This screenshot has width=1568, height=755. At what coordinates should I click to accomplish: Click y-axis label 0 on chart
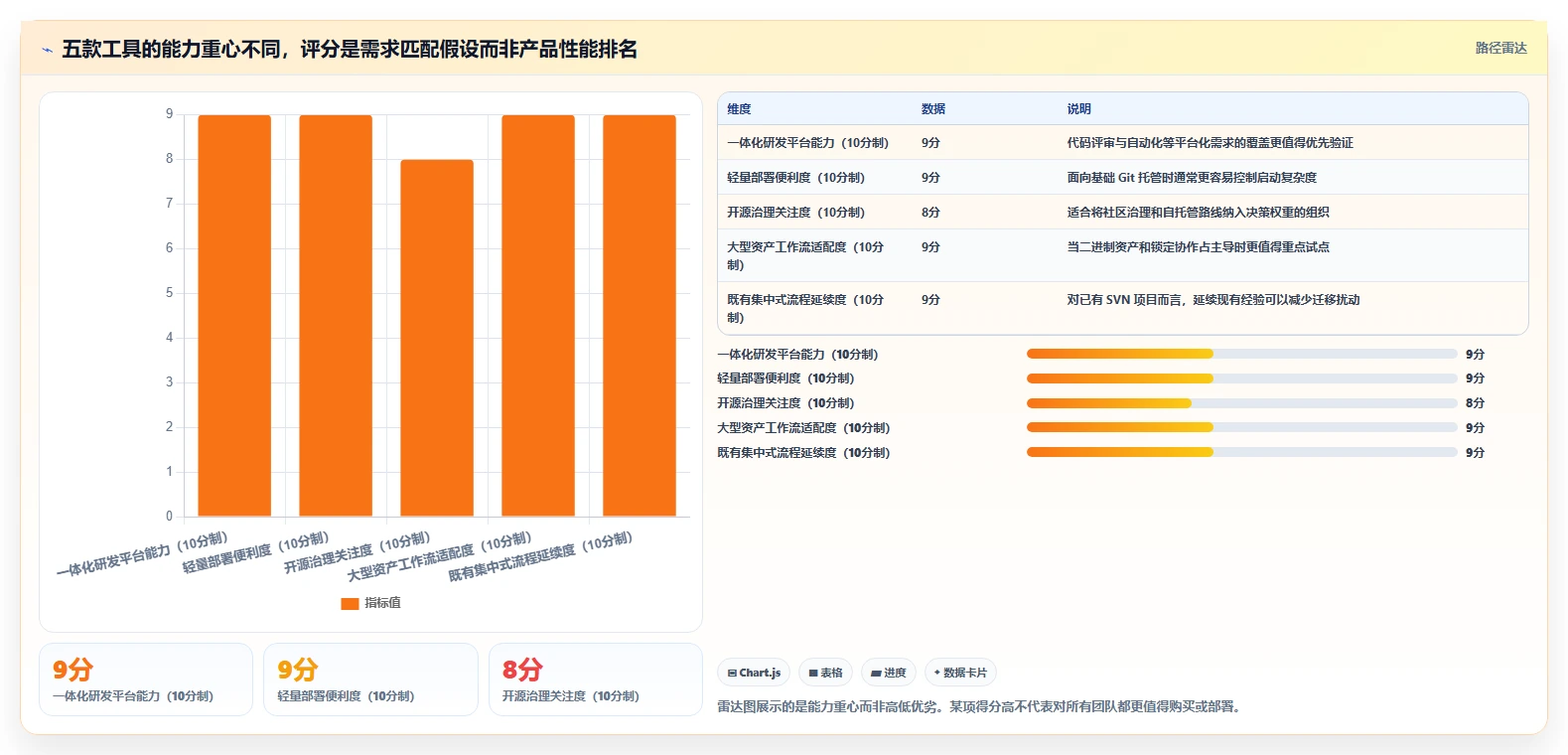tap(169, 517)
